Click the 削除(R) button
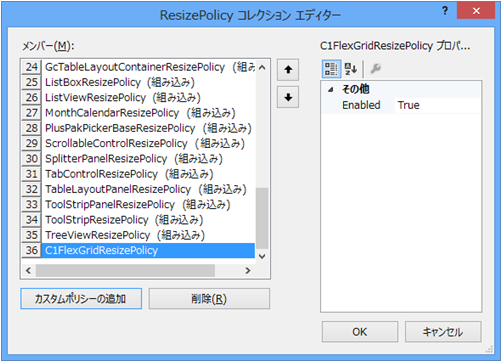The image size is (502, 362). point(209,299)
